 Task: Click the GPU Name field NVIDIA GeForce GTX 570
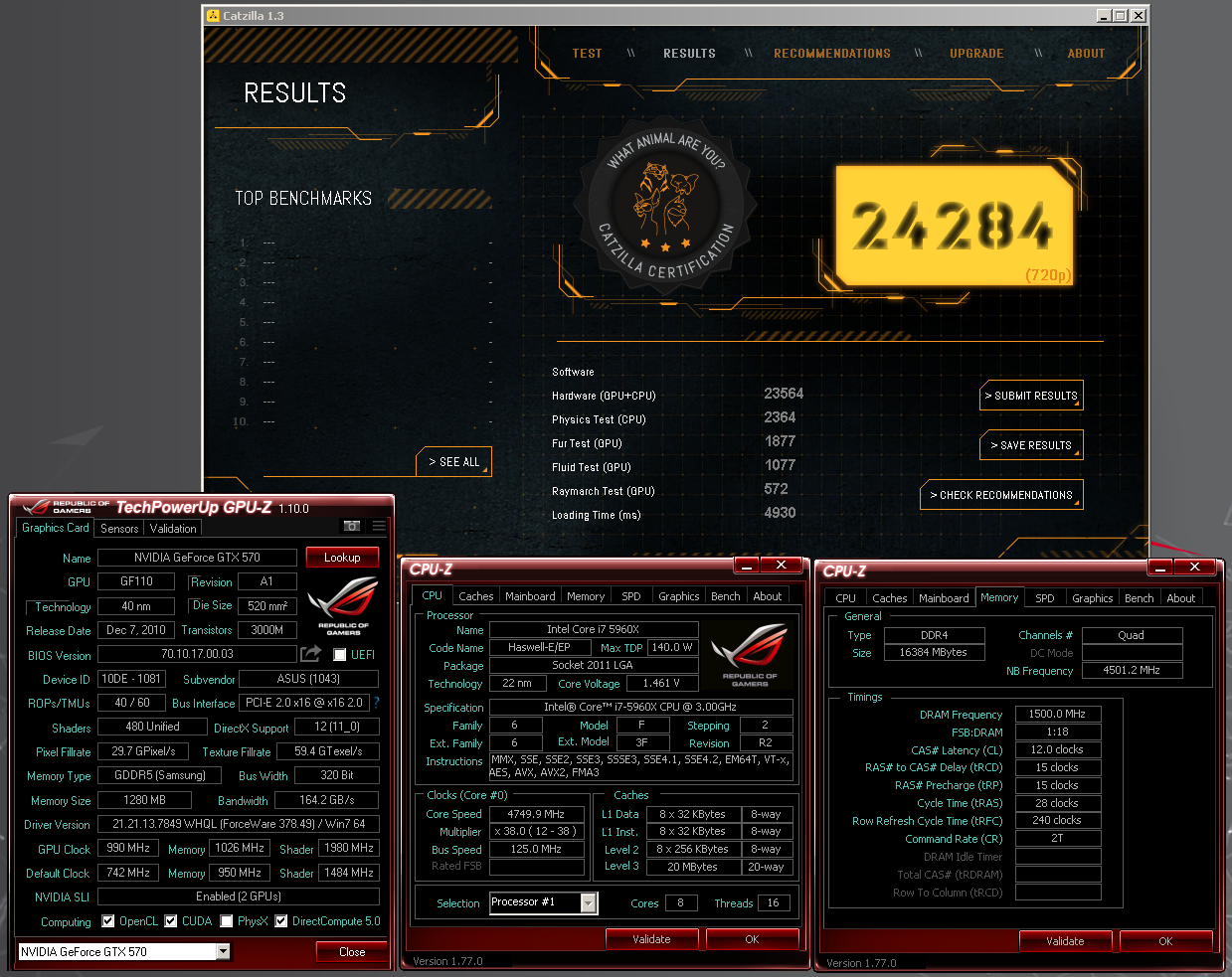tap(197, 558)
